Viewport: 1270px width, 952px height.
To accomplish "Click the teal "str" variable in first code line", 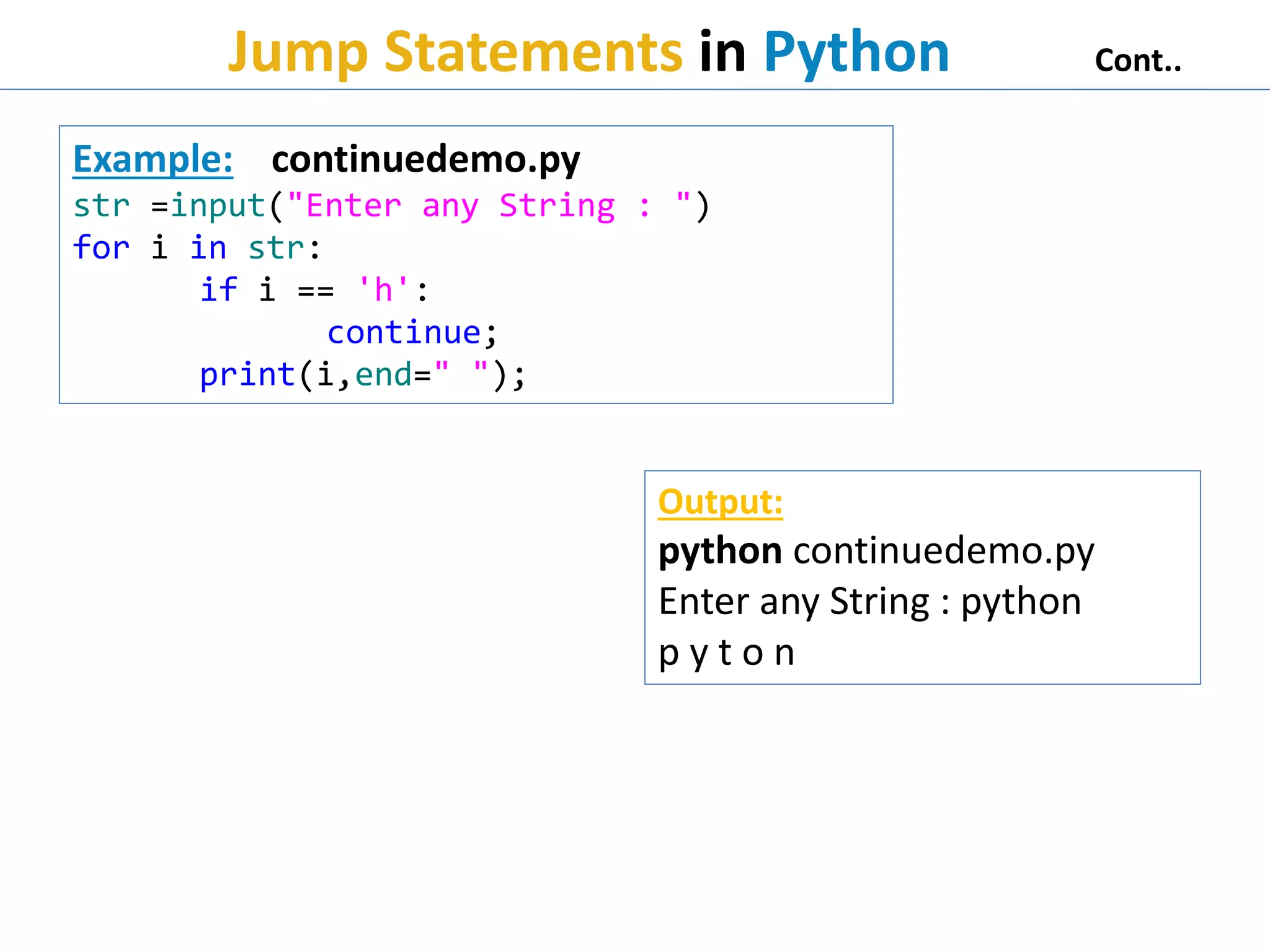I will 101,206.
